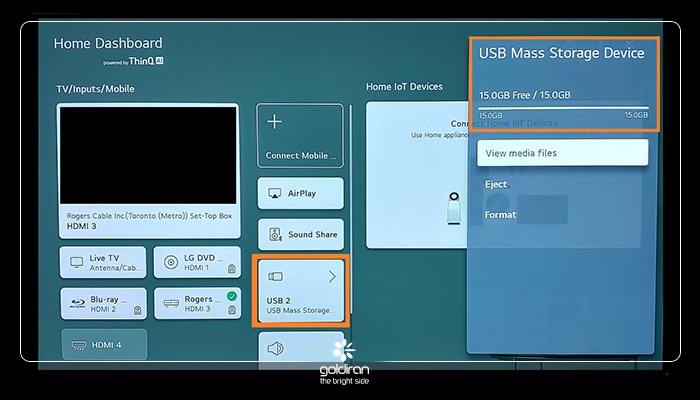Expand USB 2 options with the chevron arrow
This screenshot has height=400, width=700.
(332, 276)
